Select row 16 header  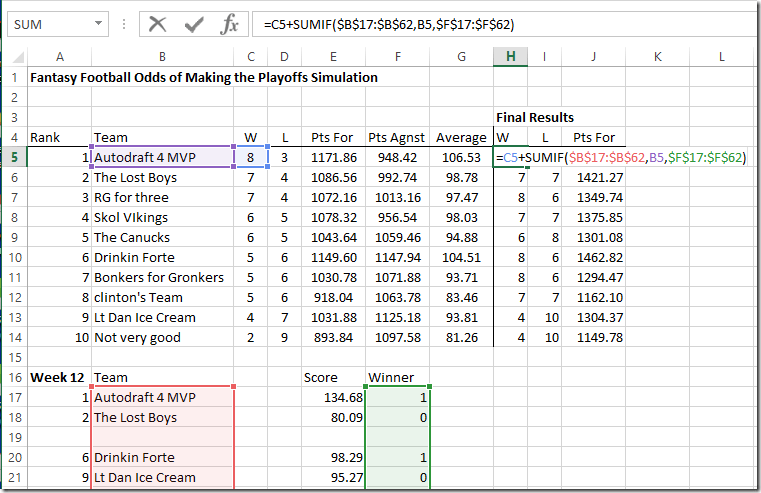tap(14, 377)
